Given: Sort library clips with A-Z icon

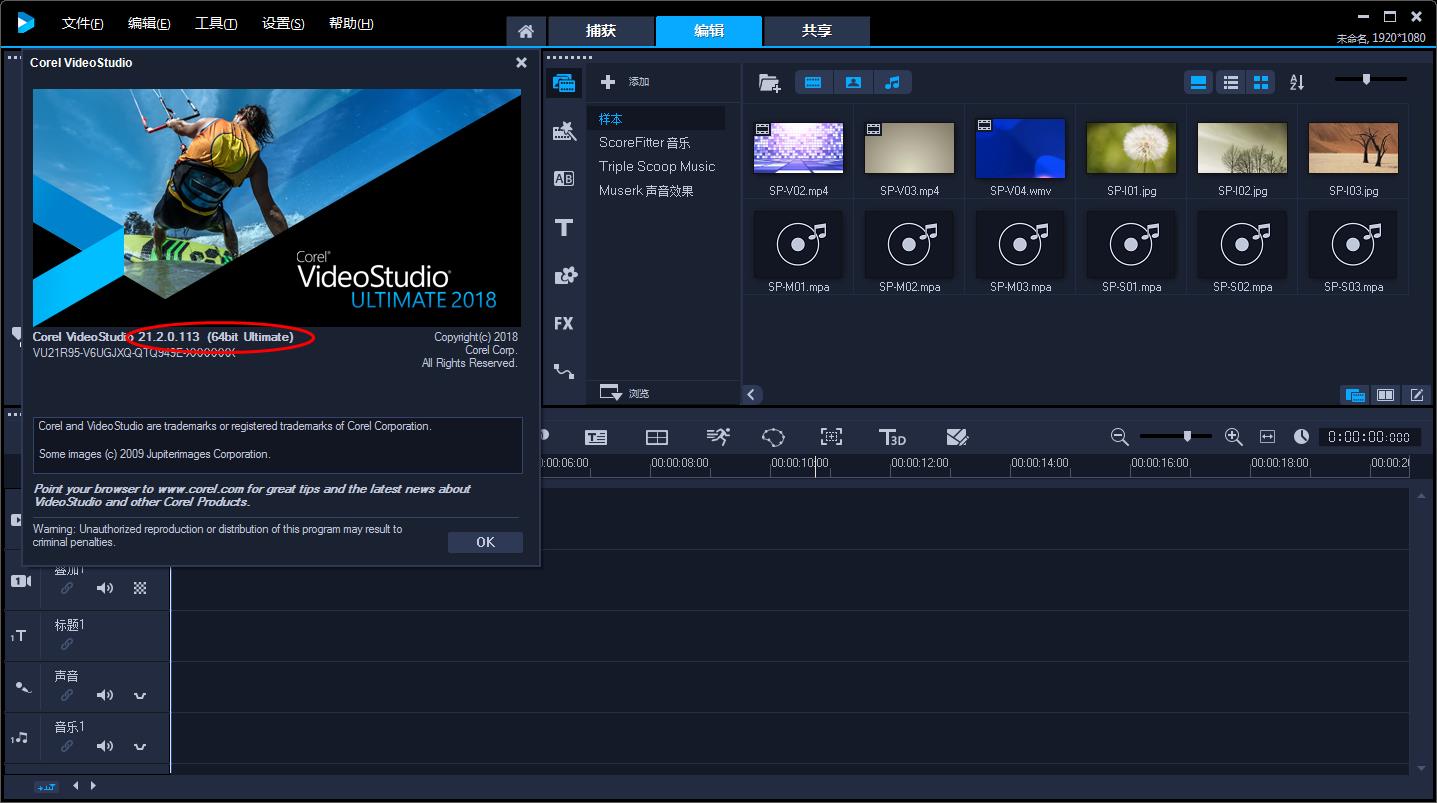Looking at the screenshot, I should [x=1297, y=82].
